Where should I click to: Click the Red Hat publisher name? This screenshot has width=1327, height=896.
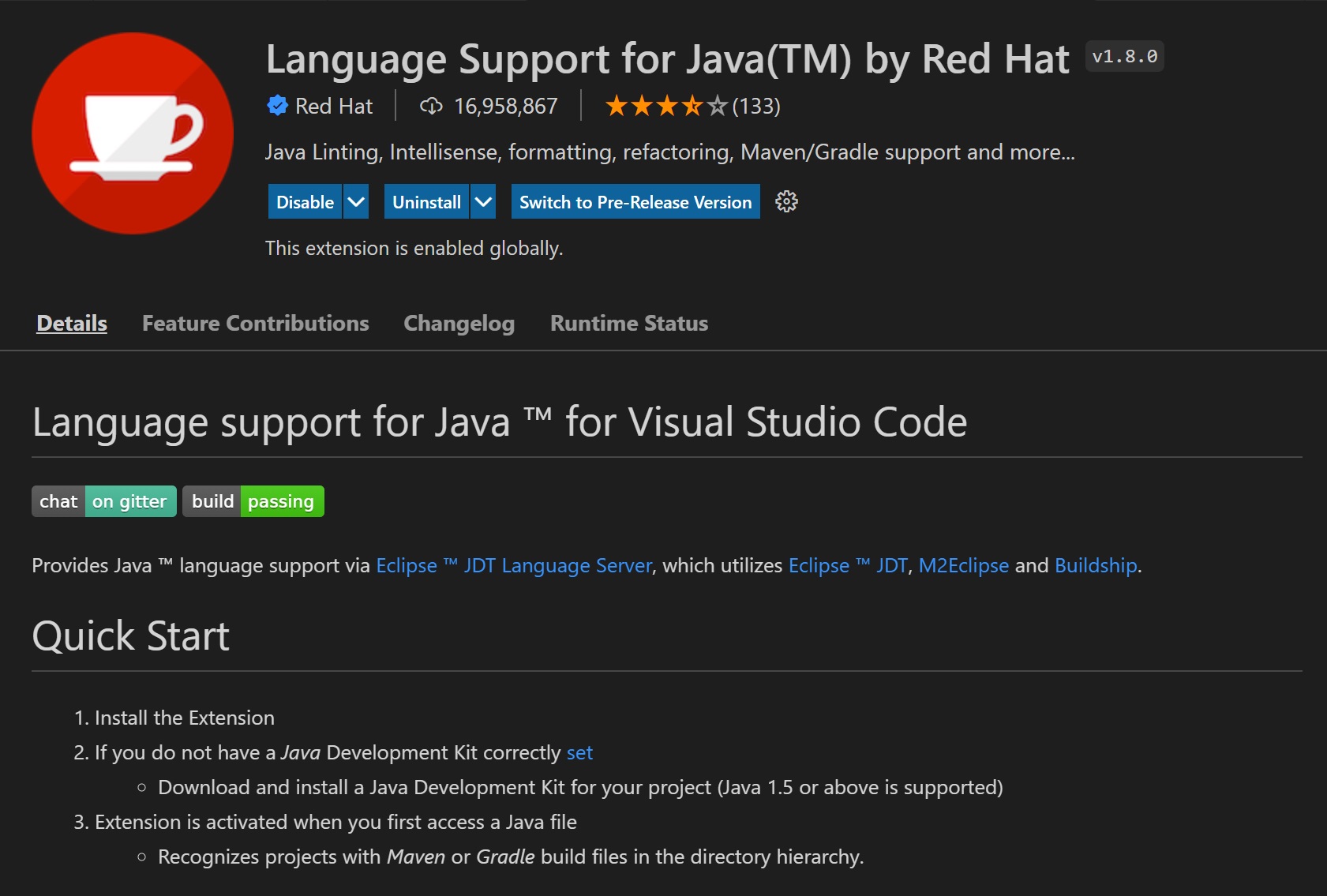click(x=333, y=105)
